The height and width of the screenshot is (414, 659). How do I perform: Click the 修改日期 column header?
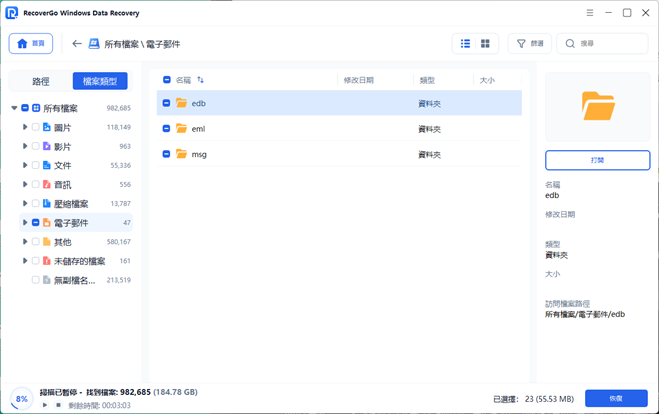click(358, 80)
